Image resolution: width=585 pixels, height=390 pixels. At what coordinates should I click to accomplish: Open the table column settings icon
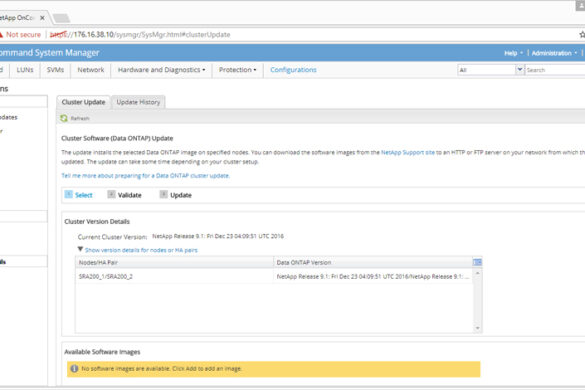[477, 262]
